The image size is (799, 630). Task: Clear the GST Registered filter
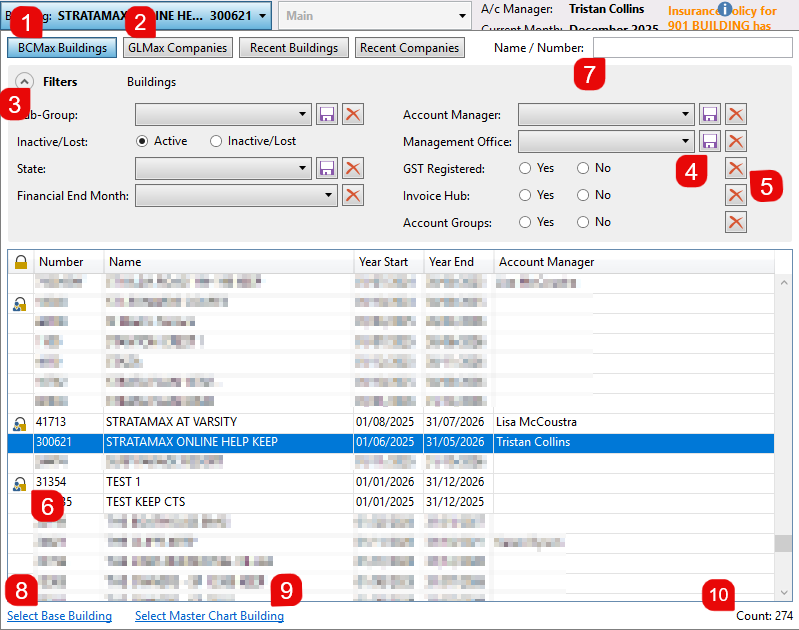(x=736, y=168)
